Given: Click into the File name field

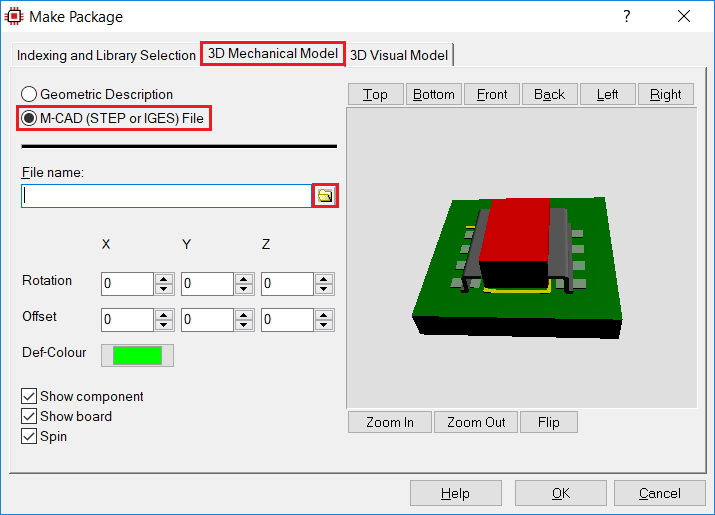Looking at the screenshot, I should 166,196.
